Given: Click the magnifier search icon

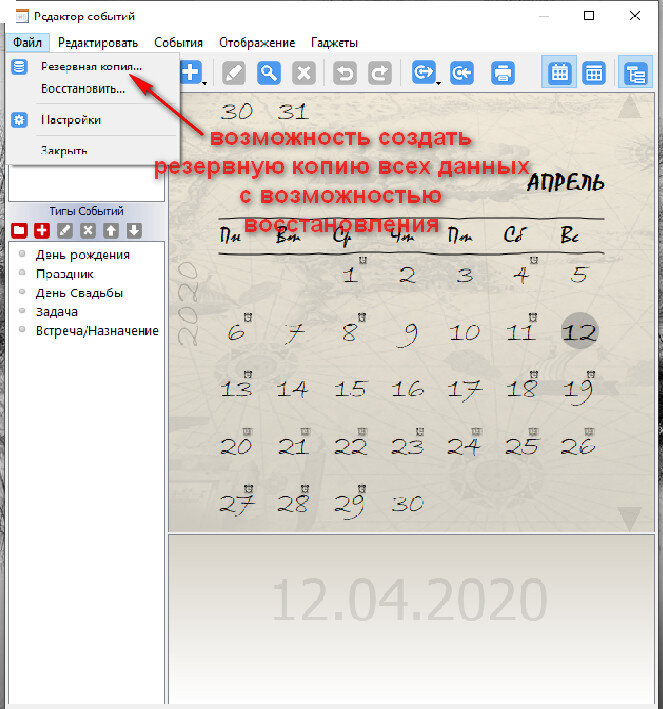Looking at the screenshot, I should [x=269, y=73].
